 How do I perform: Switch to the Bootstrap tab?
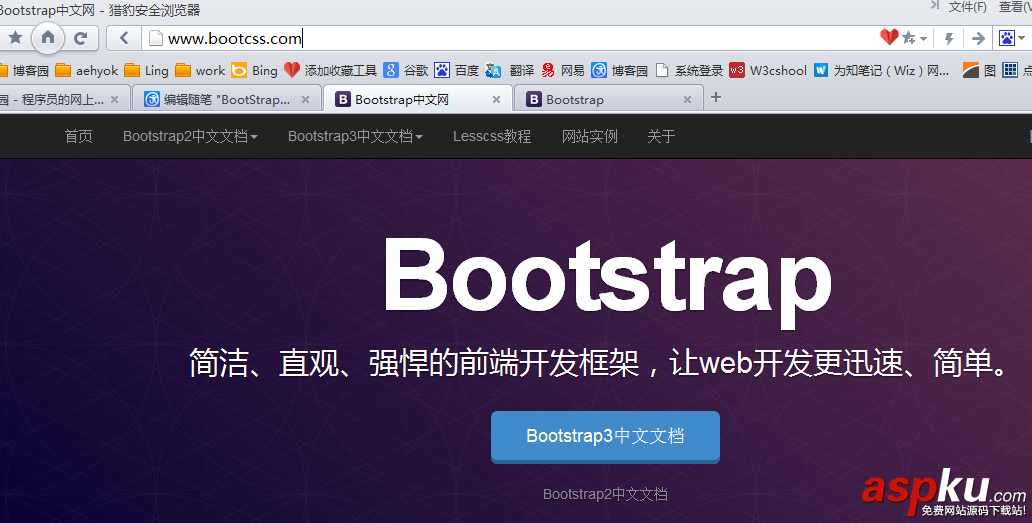coord(607,99)
